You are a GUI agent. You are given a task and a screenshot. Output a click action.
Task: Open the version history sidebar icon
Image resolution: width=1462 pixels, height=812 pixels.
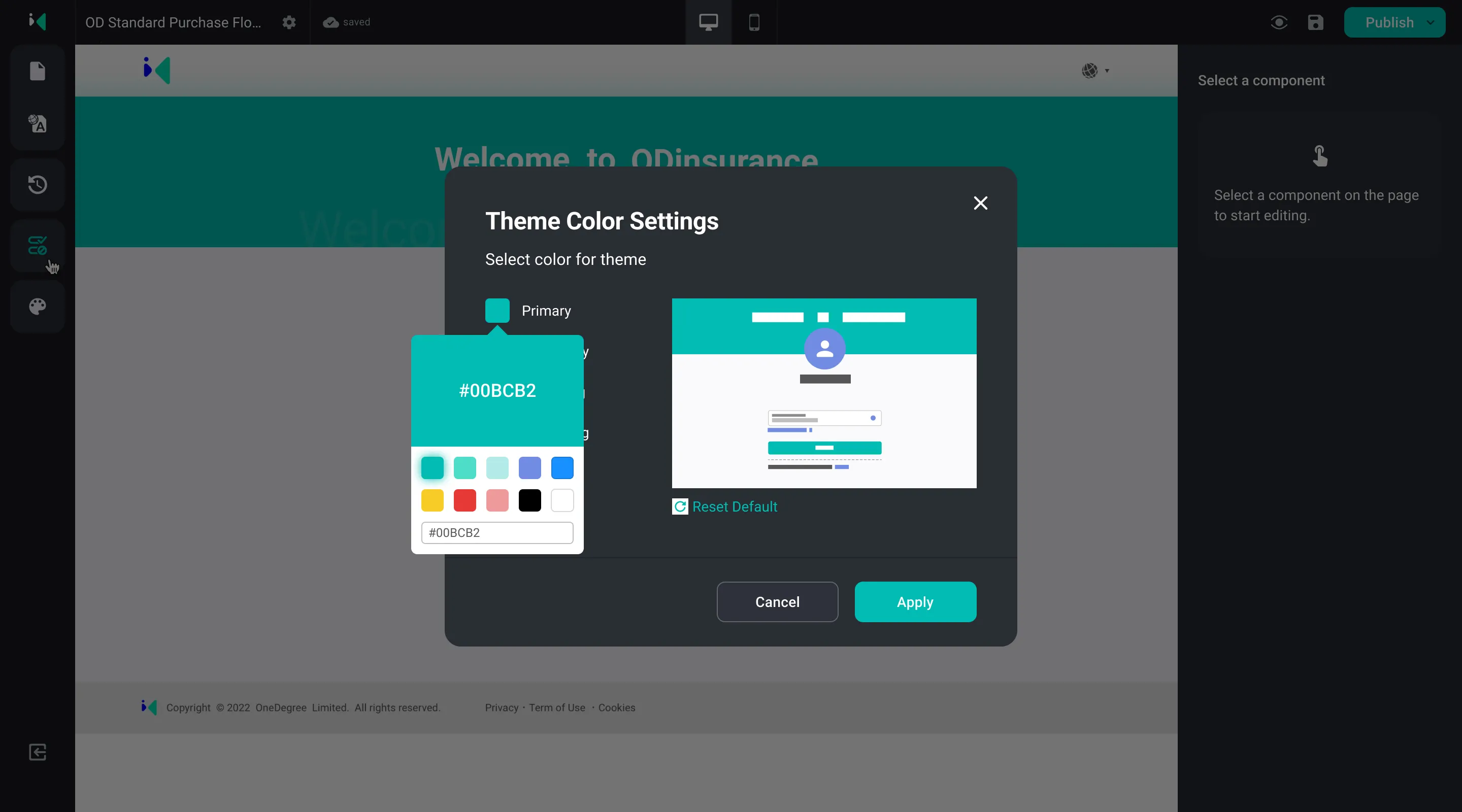pyautogui.click(x=38, y=184)
